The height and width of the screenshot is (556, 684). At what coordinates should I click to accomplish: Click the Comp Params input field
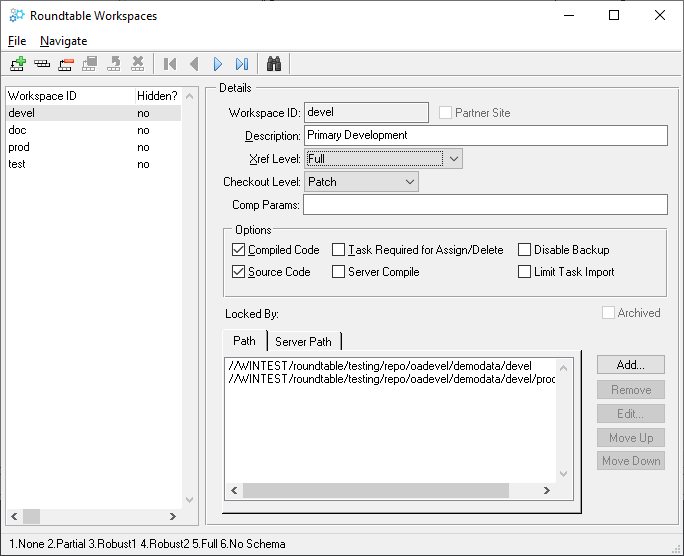(x=486, y=205)
